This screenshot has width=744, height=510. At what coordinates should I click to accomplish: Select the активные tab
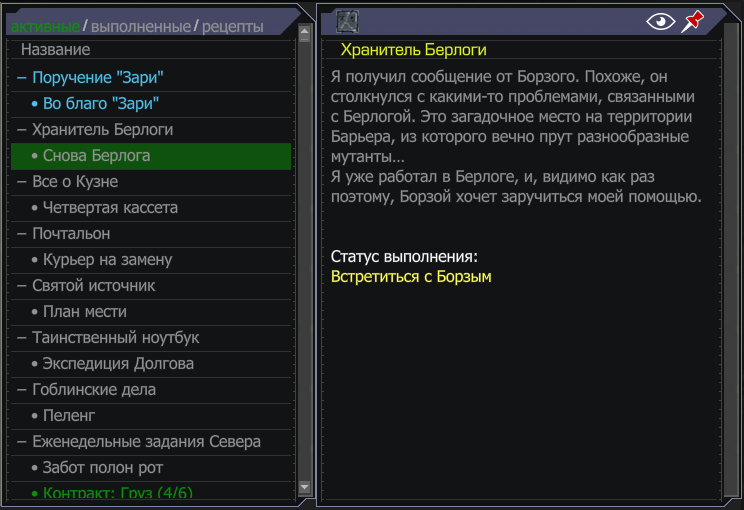click(x=45, y=27)
